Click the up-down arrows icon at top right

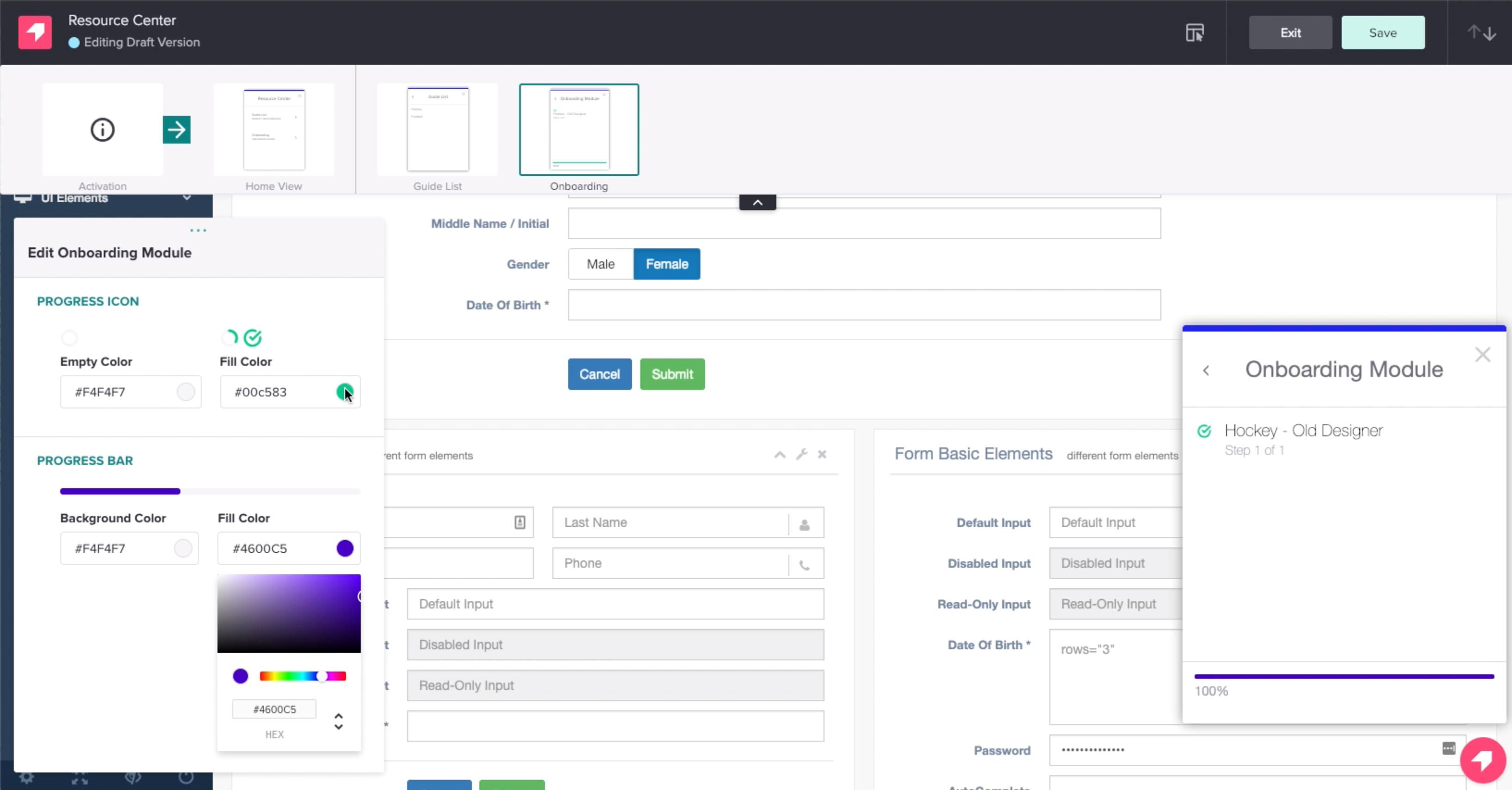click(1481, 33)
